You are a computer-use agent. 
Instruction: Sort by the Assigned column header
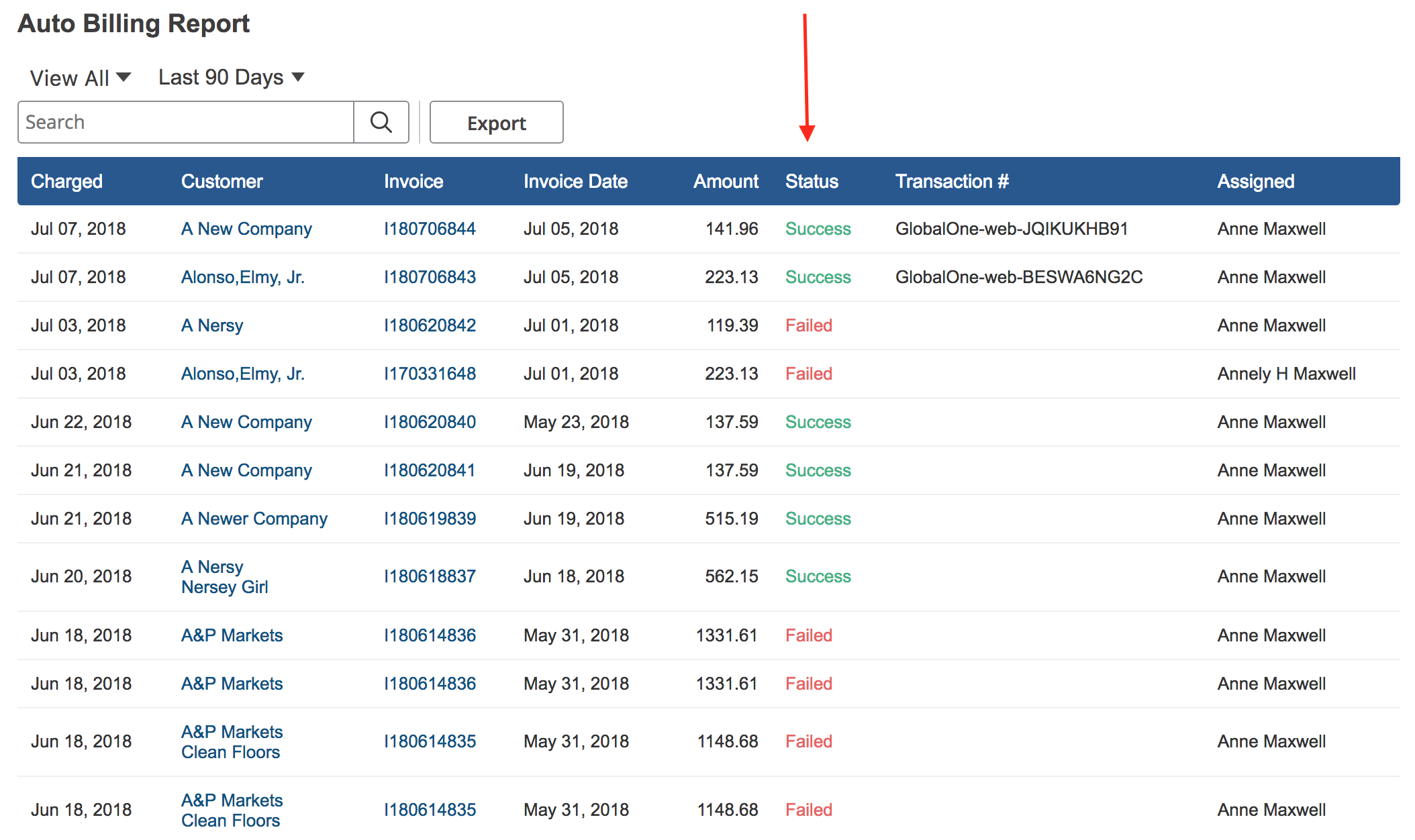1255,181
